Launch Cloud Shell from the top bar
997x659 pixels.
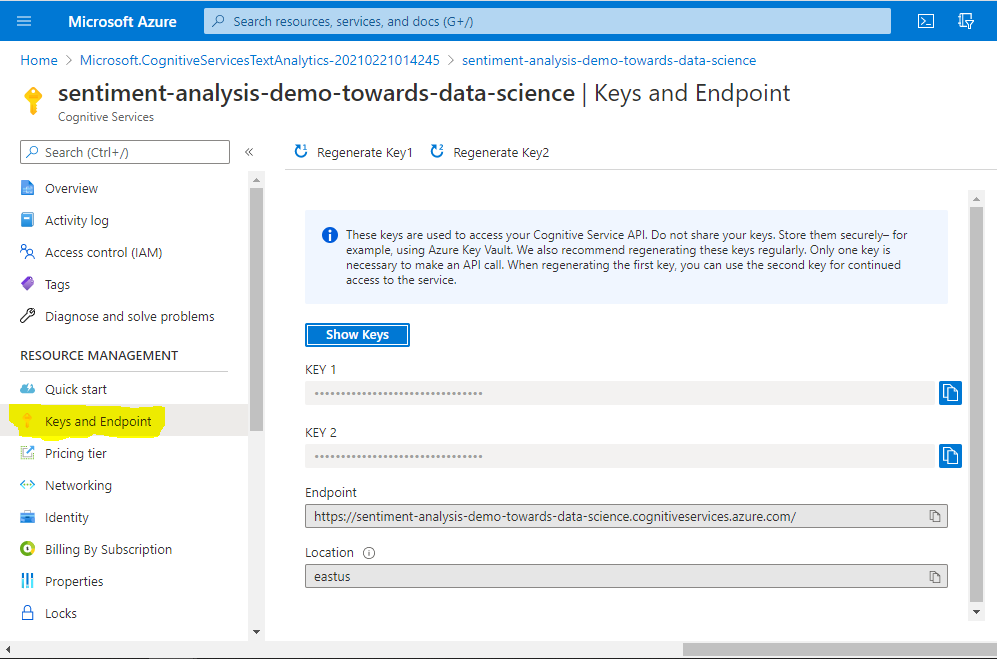926,21
